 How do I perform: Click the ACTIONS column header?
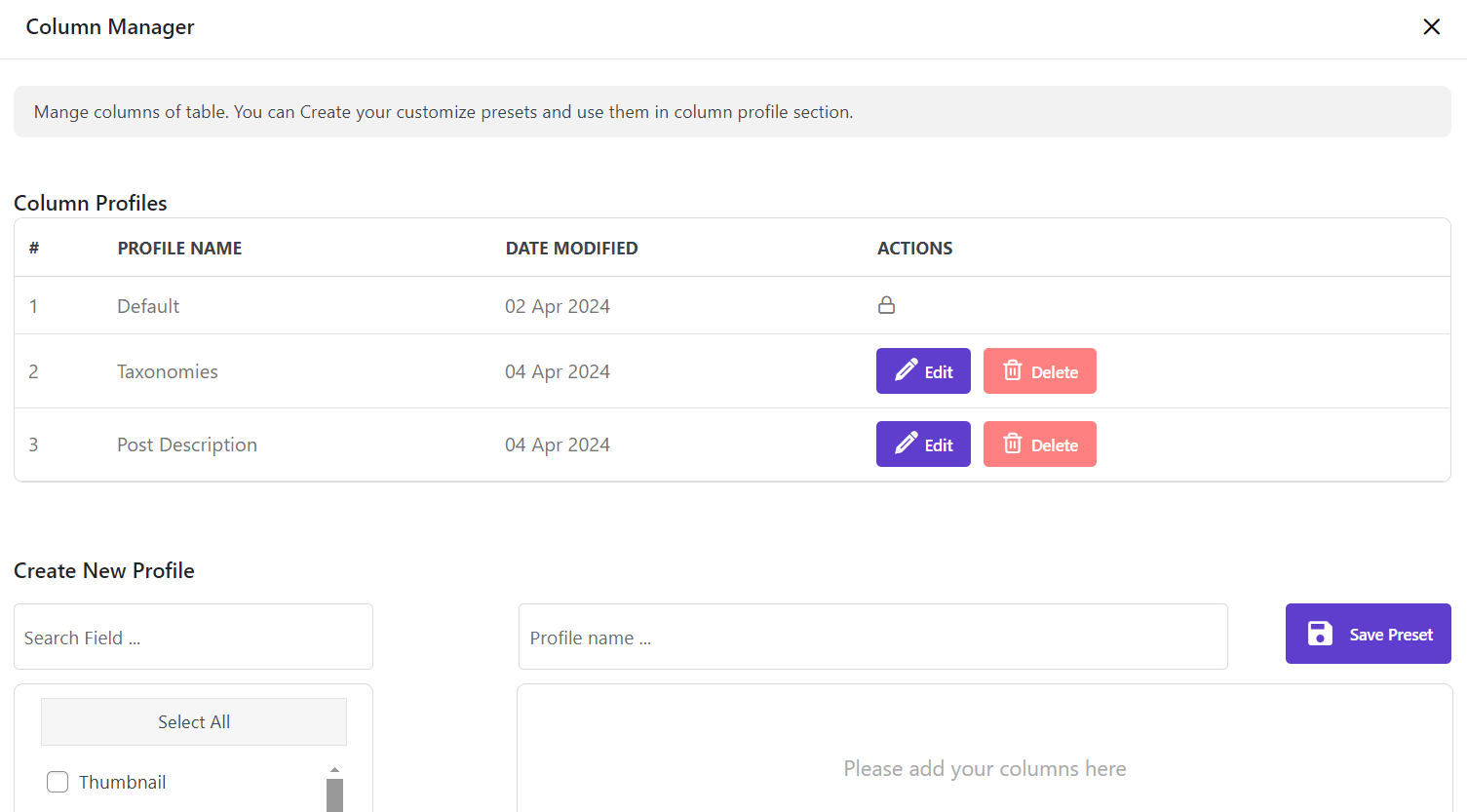coord(915,249)
